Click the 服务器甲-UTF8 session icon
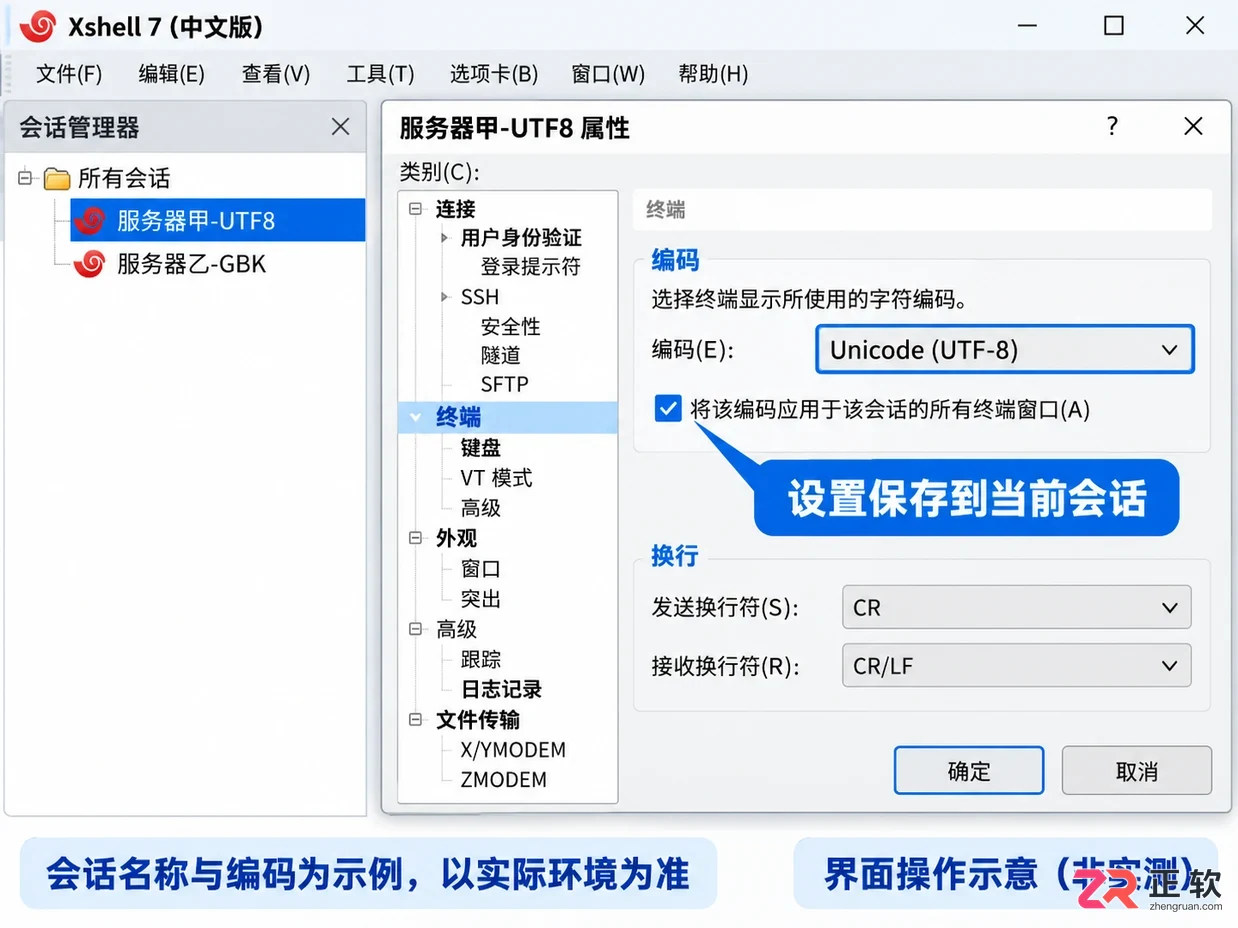1238x928 pixels. click(x=90, y=220)
